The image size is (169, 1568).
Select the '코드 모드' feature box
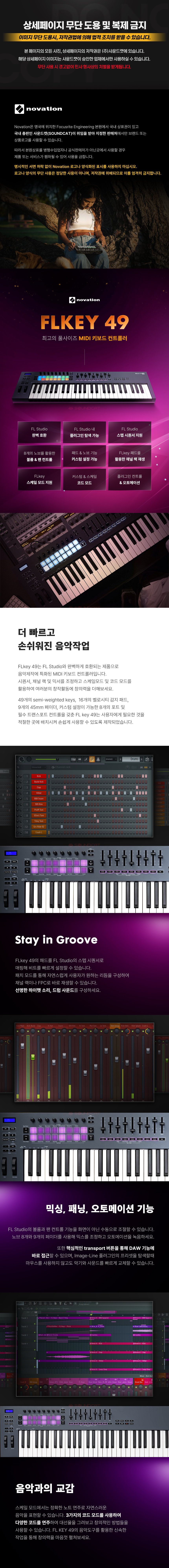[84, 480]
